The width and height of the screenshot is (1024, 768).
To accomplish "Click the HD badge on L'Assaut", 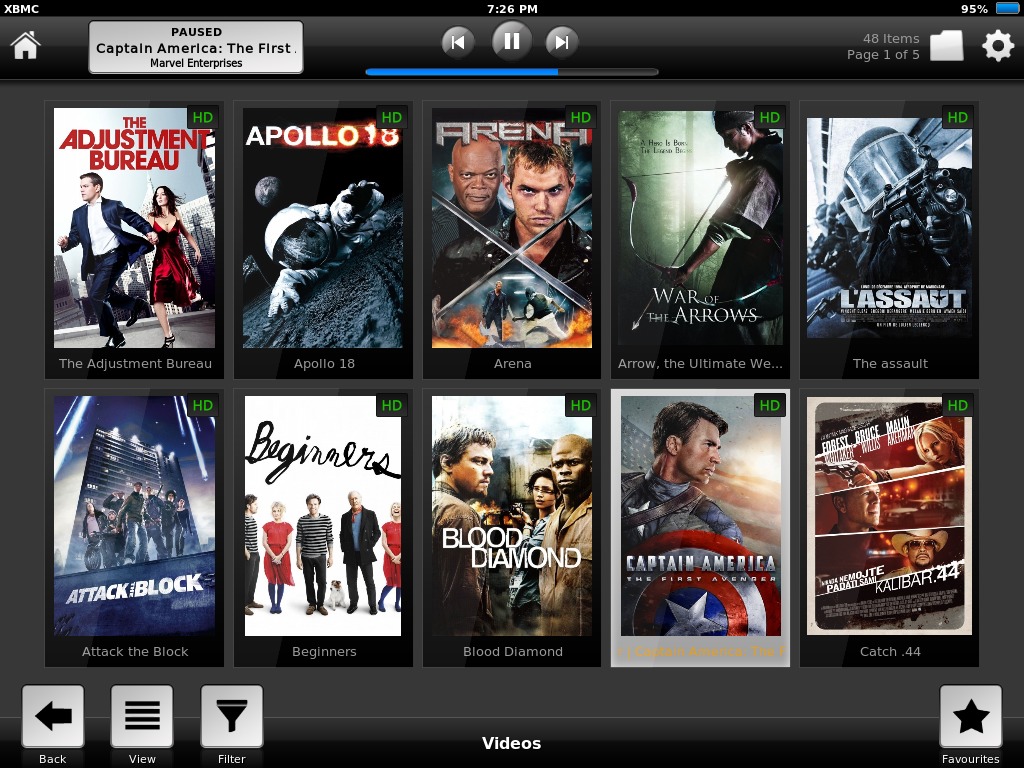I will [x=957, y=118].
